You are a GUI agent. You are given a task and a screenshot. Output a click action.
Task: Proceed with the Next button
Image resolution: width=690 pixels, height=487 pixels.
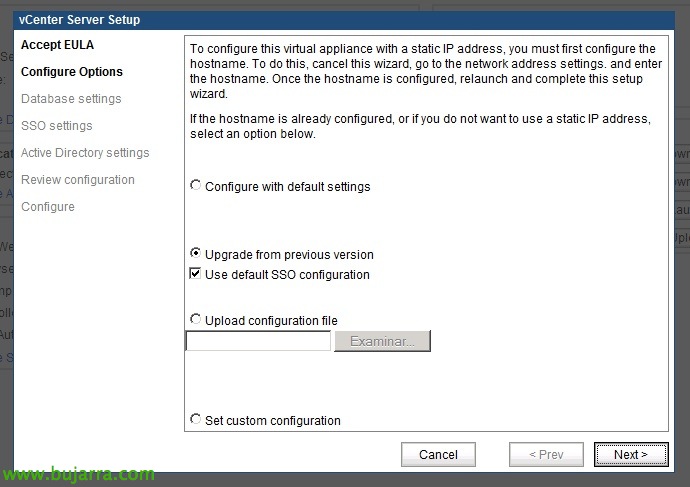[x=631, y=454]
